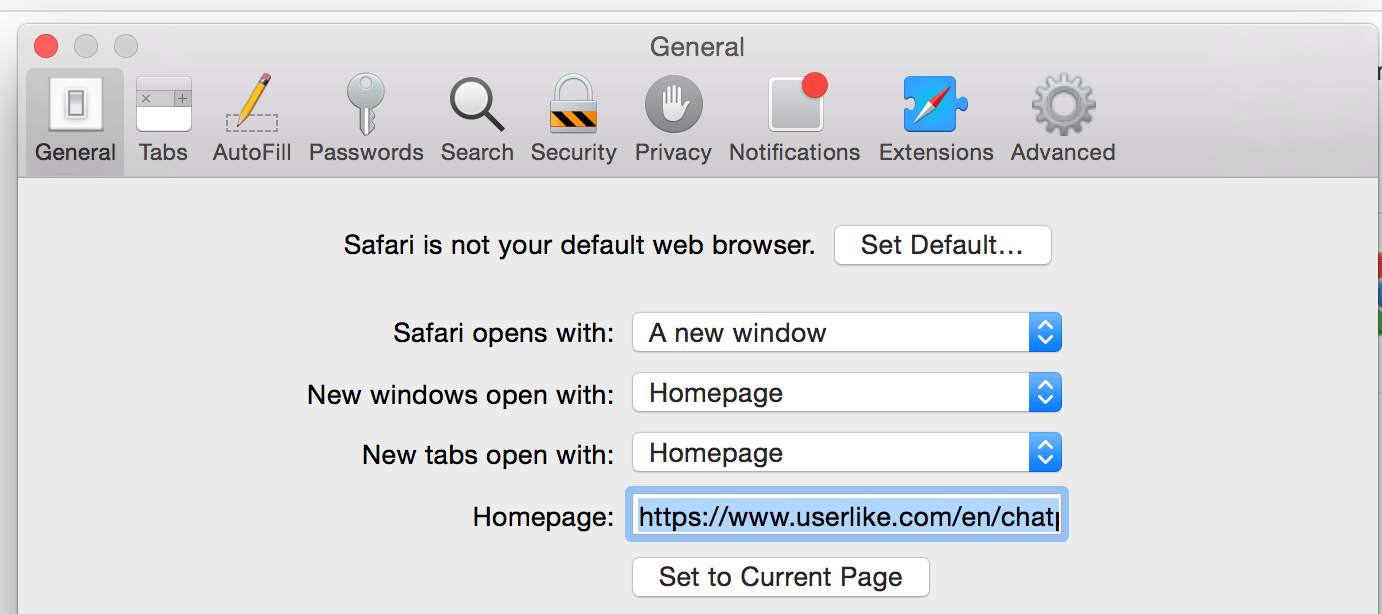Open the "New windows open with" dropdown
This screenshot has width=1382, height=614.
point(846,393)
